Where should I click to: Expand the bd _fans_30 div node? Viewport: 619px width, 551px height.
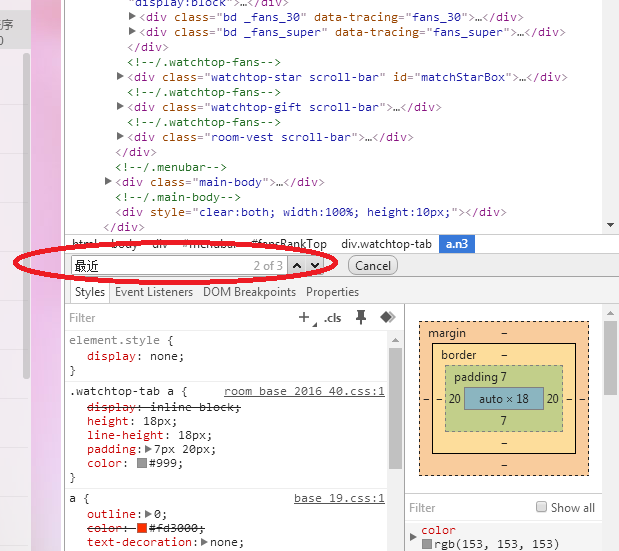pos(132,17)
